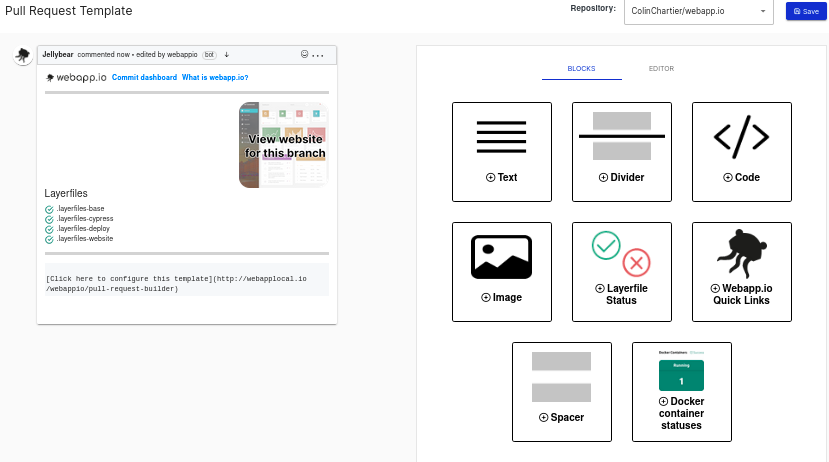Click the webapp.io logo in comment
Viewport: 829px width, 462px height.
76,77
